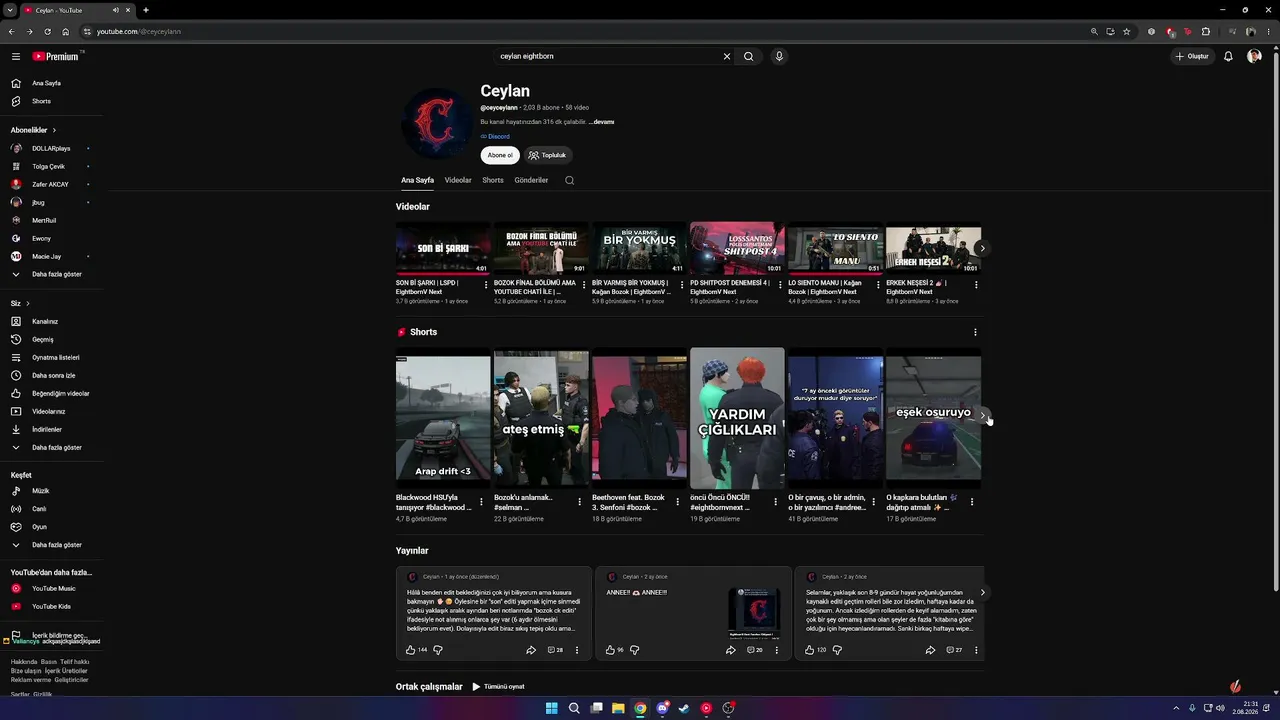This screenshot has height=720, width=1280.
Task: Expand channel description with ...devamı
Action: pos(601,122)
